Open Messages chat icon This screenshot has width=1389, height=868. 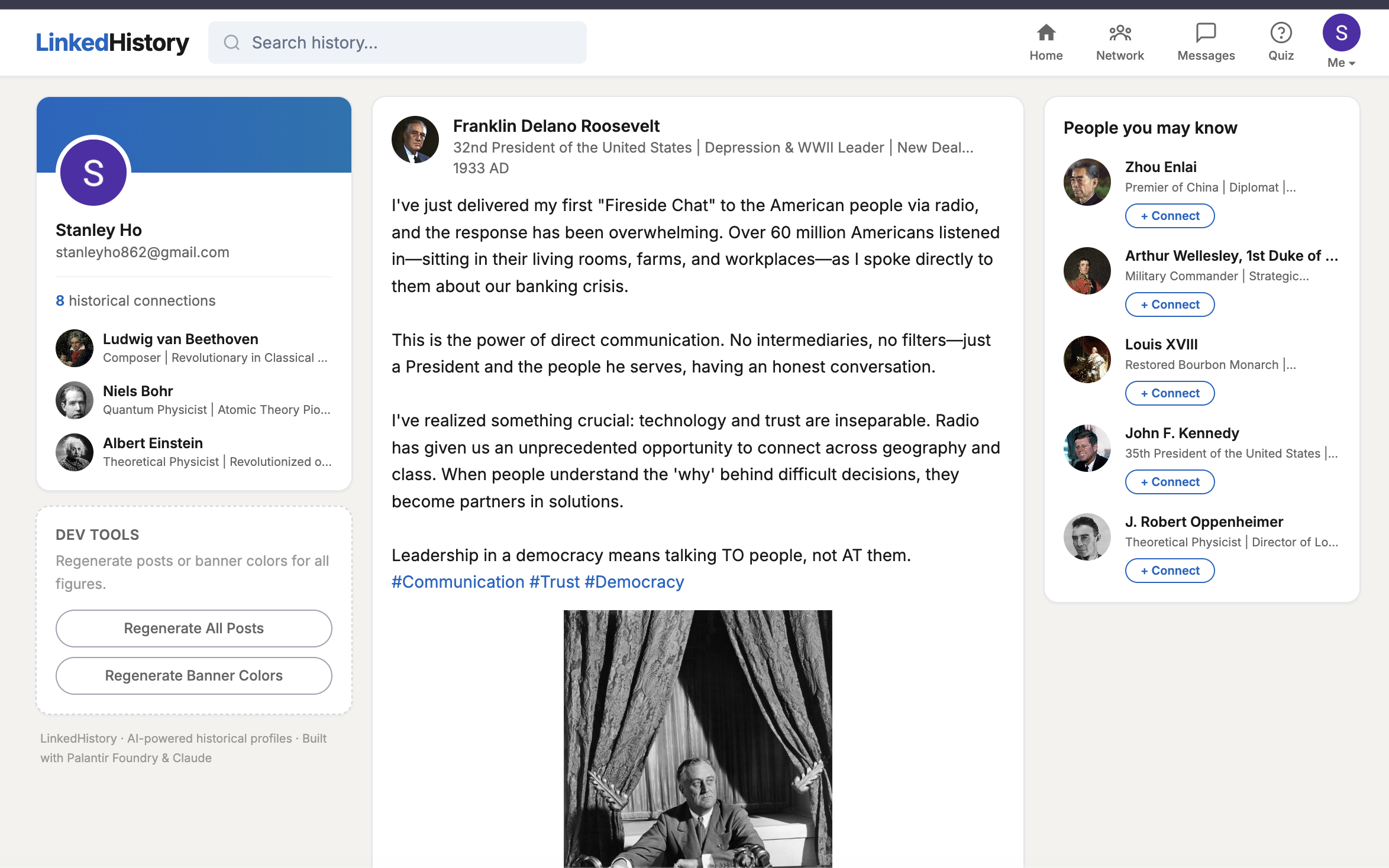click(1205, 33)
